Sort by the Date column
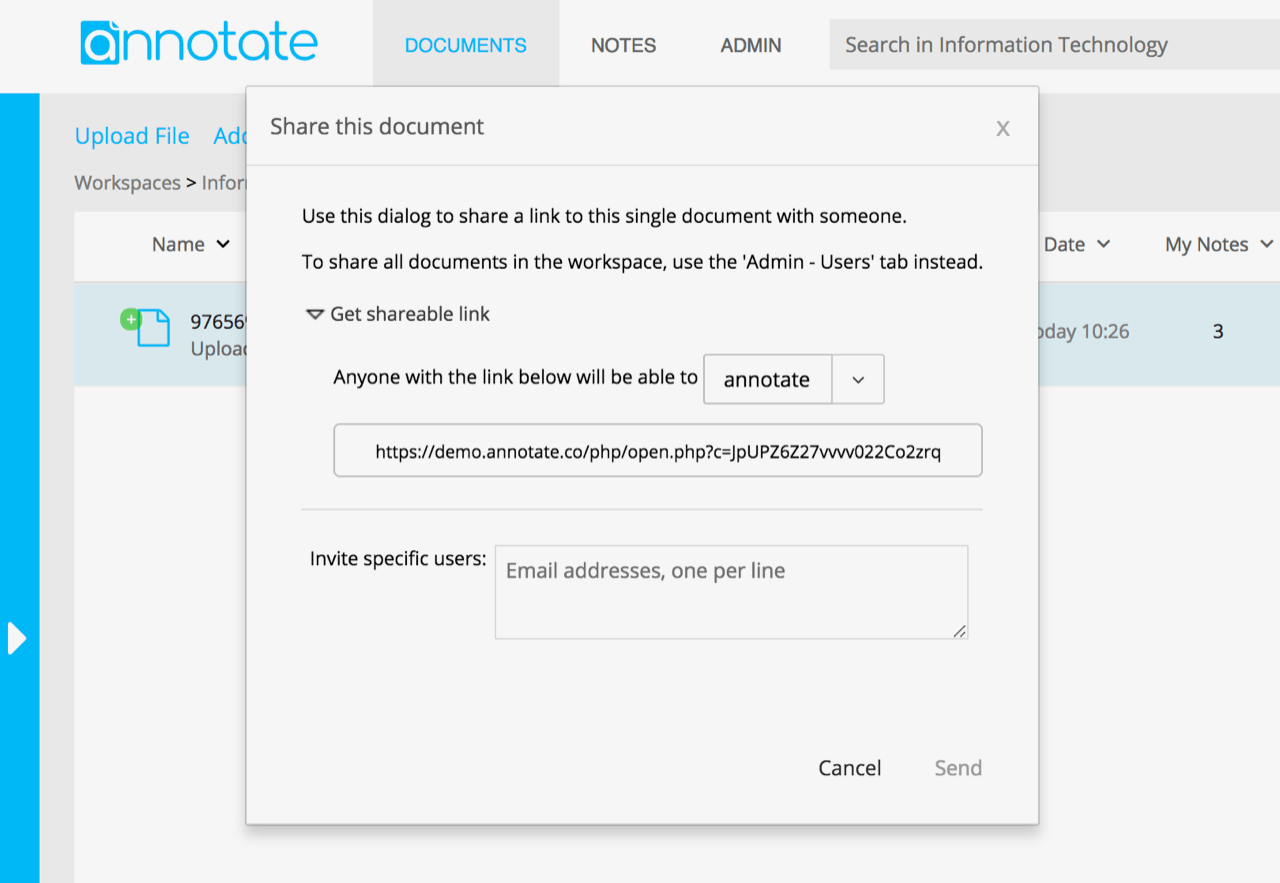 (x=1077, y=244)
